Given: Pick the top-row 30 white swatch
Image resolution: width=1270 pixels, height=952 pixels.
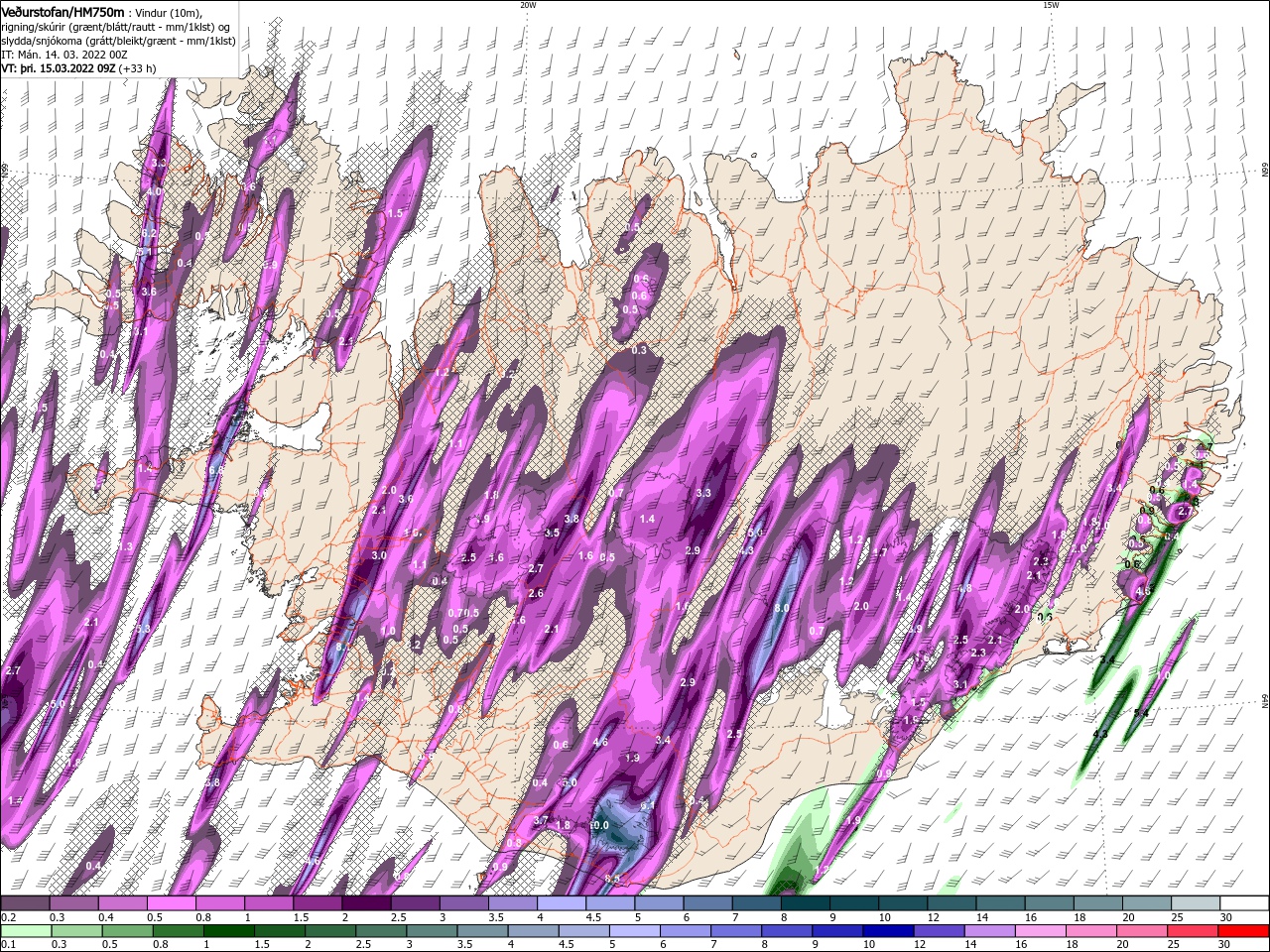Looking at the screenshot, I should [1244, 903].
